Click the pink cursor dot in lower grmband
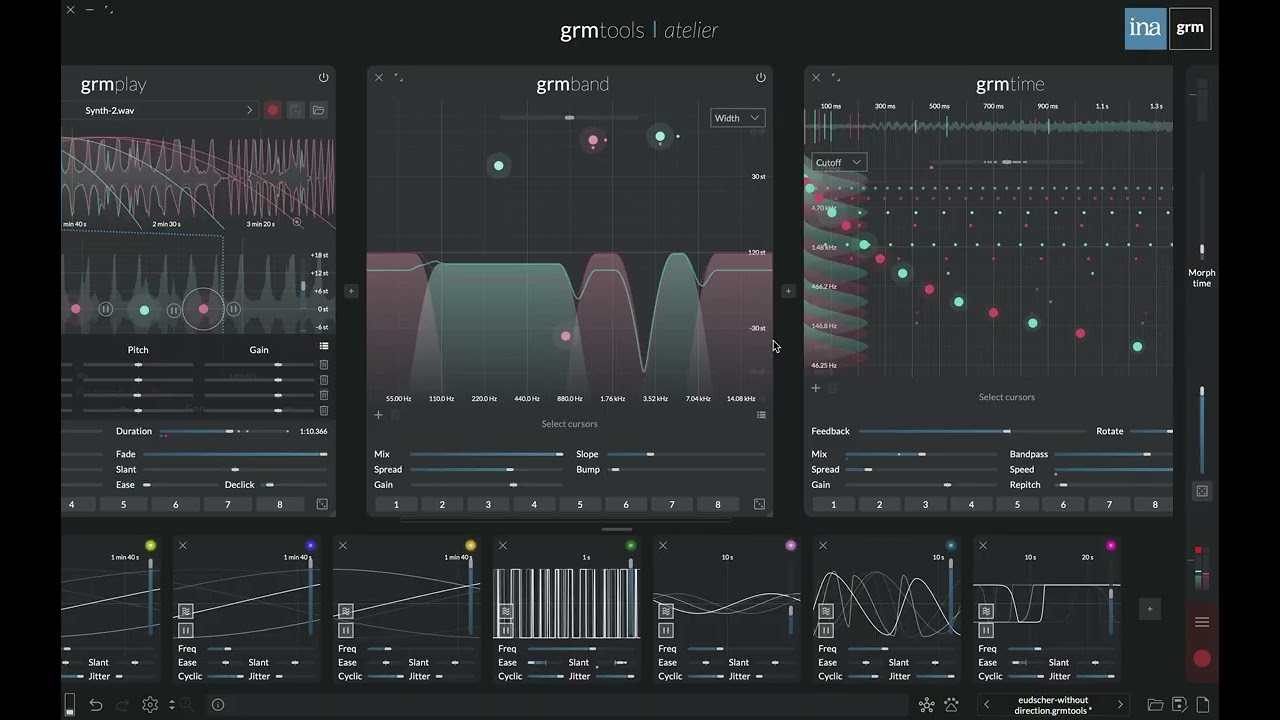 tap(565, 336)
